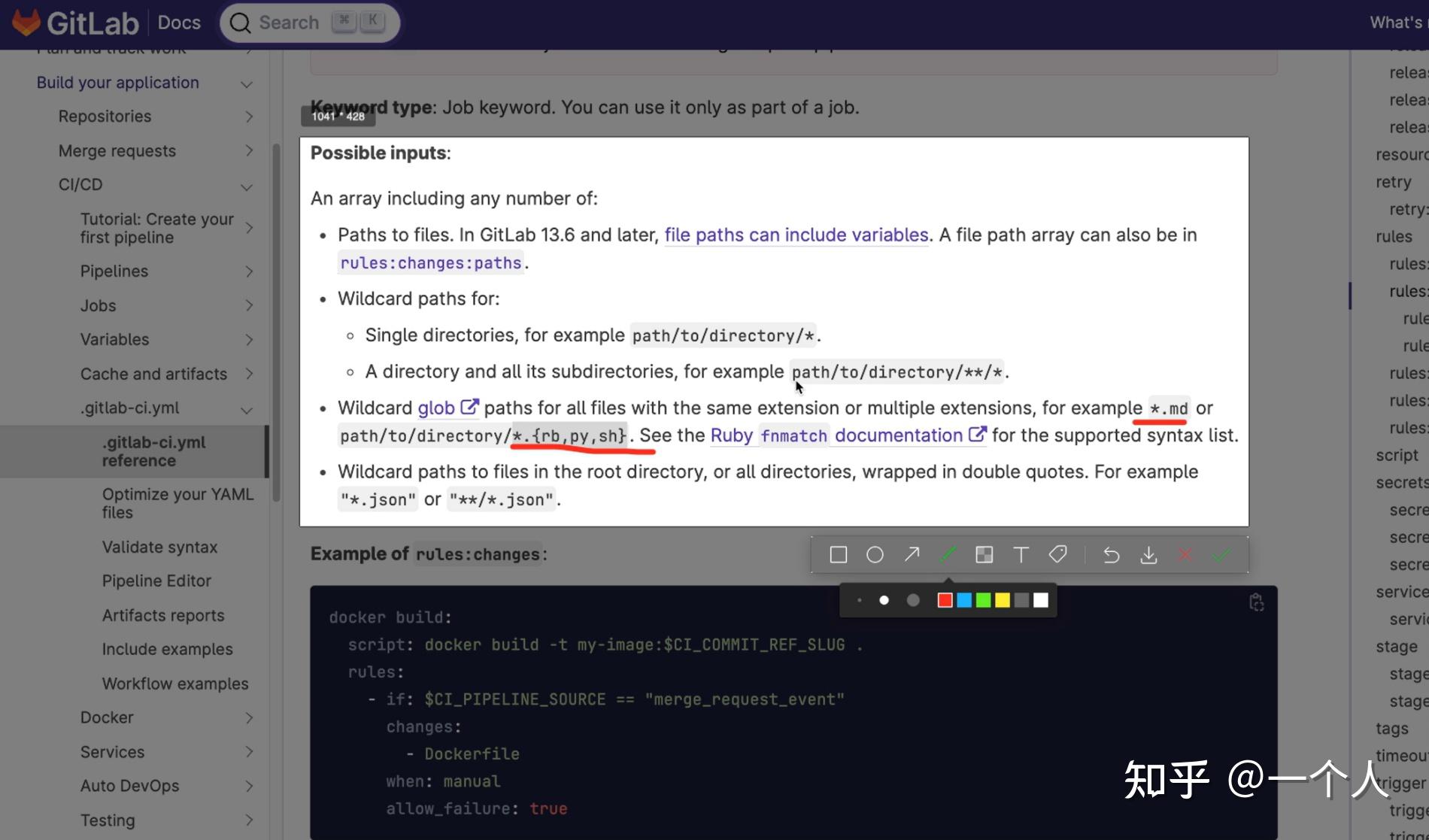Expand the Repositories section

(x=249, y=116)
